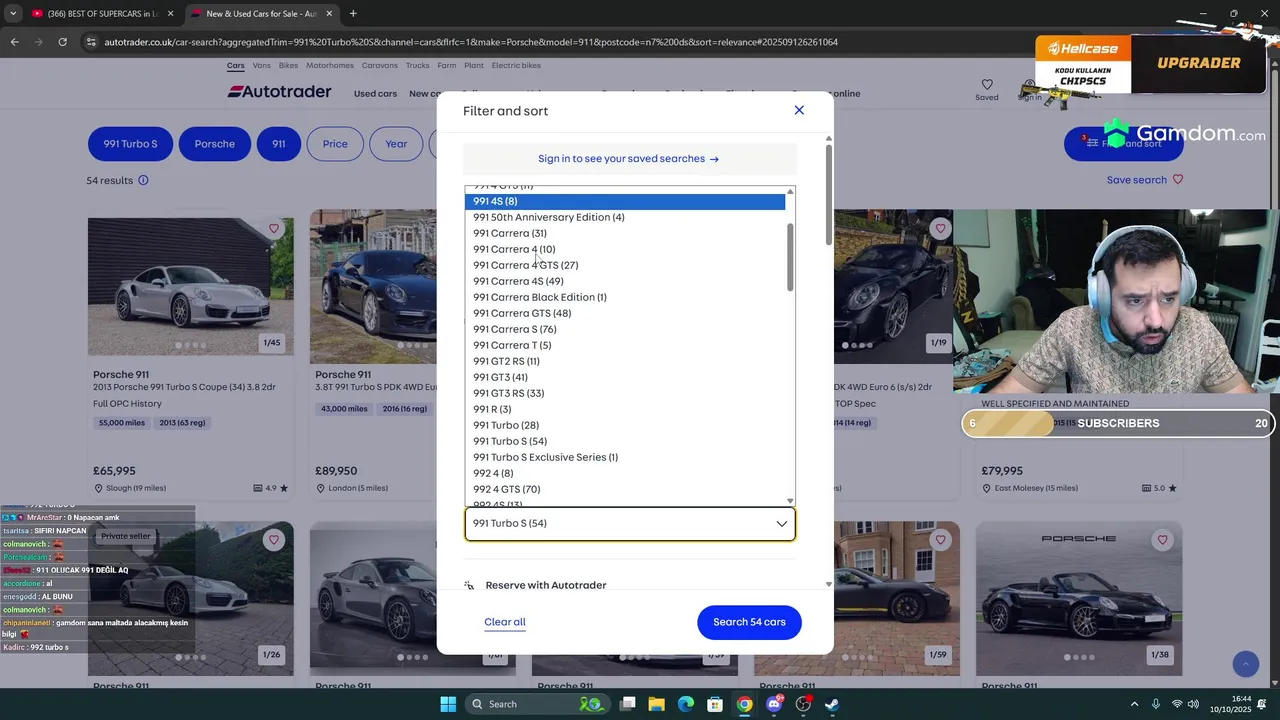Choose 991 GT3 (41)
The height and width of the screenshot is (720, 1280).
coord(625,377)
